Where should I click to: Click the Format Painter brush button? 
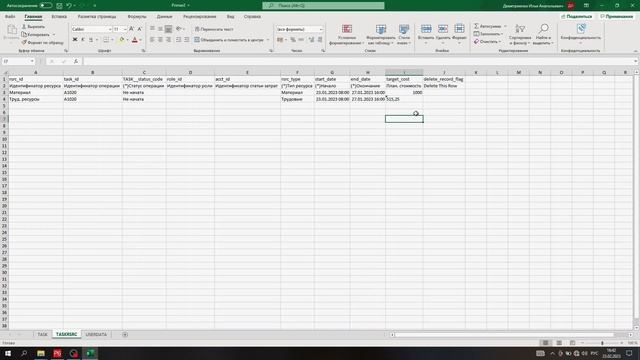click(x=42, y=42)
